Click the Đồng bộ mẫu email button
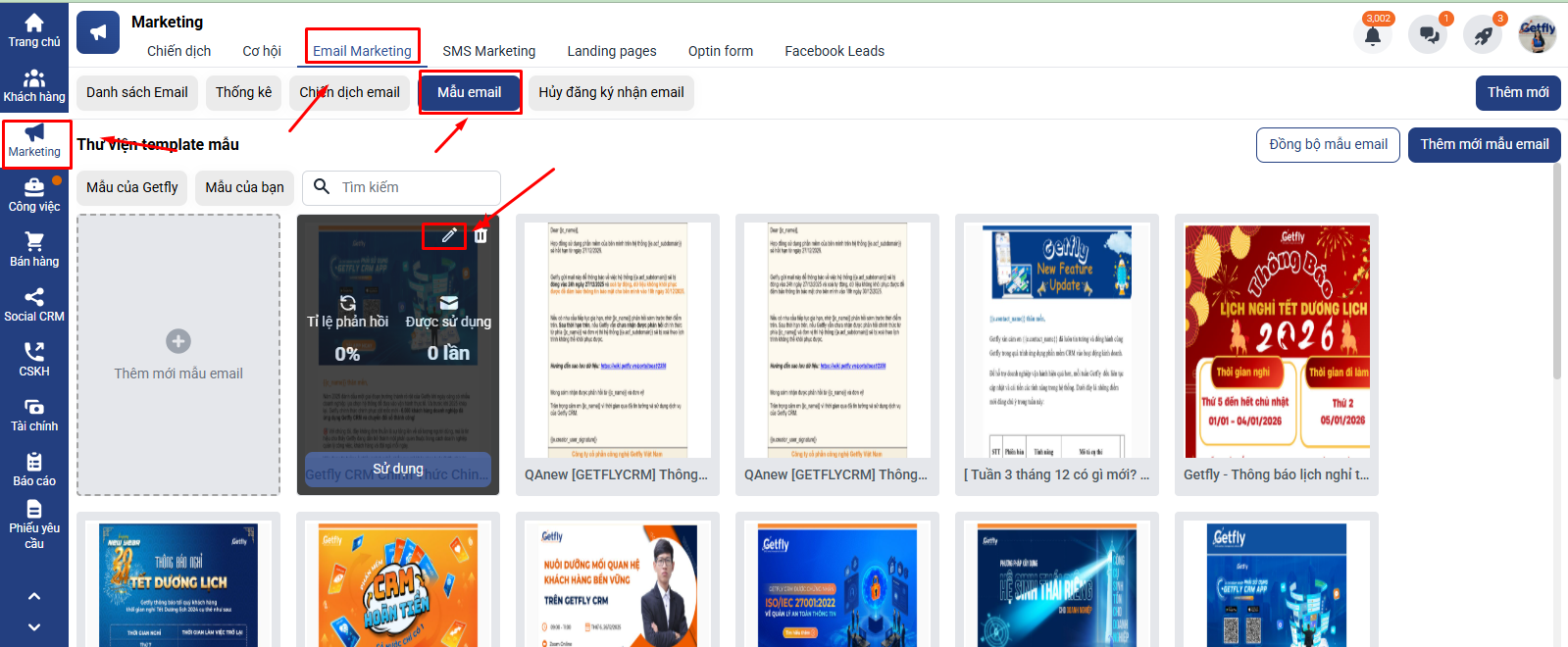Image resolution: width=1568 pixels, height=647 pixels. (x=1328, y=144)
